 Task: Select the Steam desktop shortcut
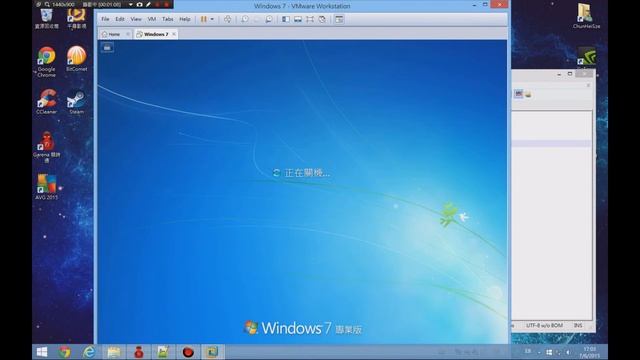point(76,102)
